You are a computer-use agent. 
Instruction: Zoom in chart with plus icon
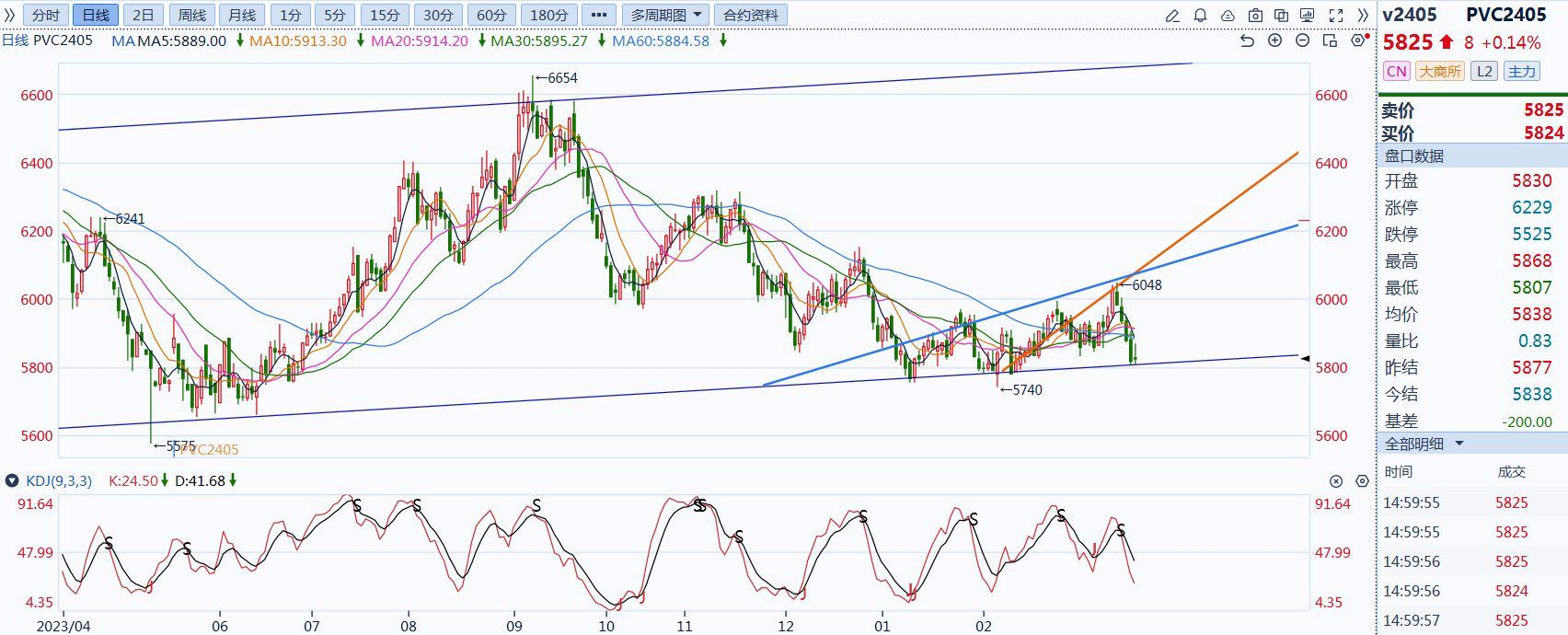point(1274,40)
